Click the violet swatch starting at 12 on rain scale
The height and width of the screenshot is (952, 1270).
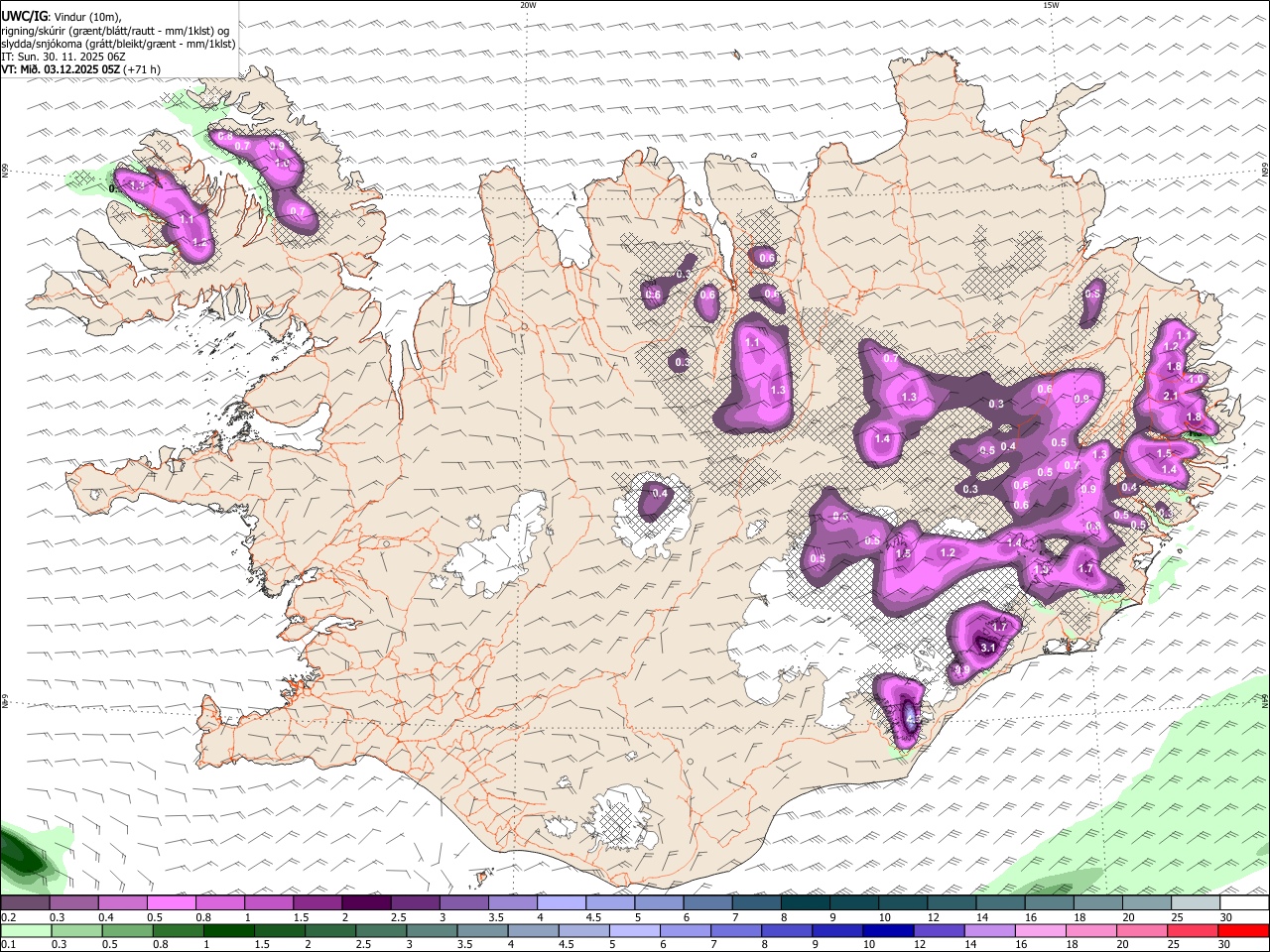[940, 930]
